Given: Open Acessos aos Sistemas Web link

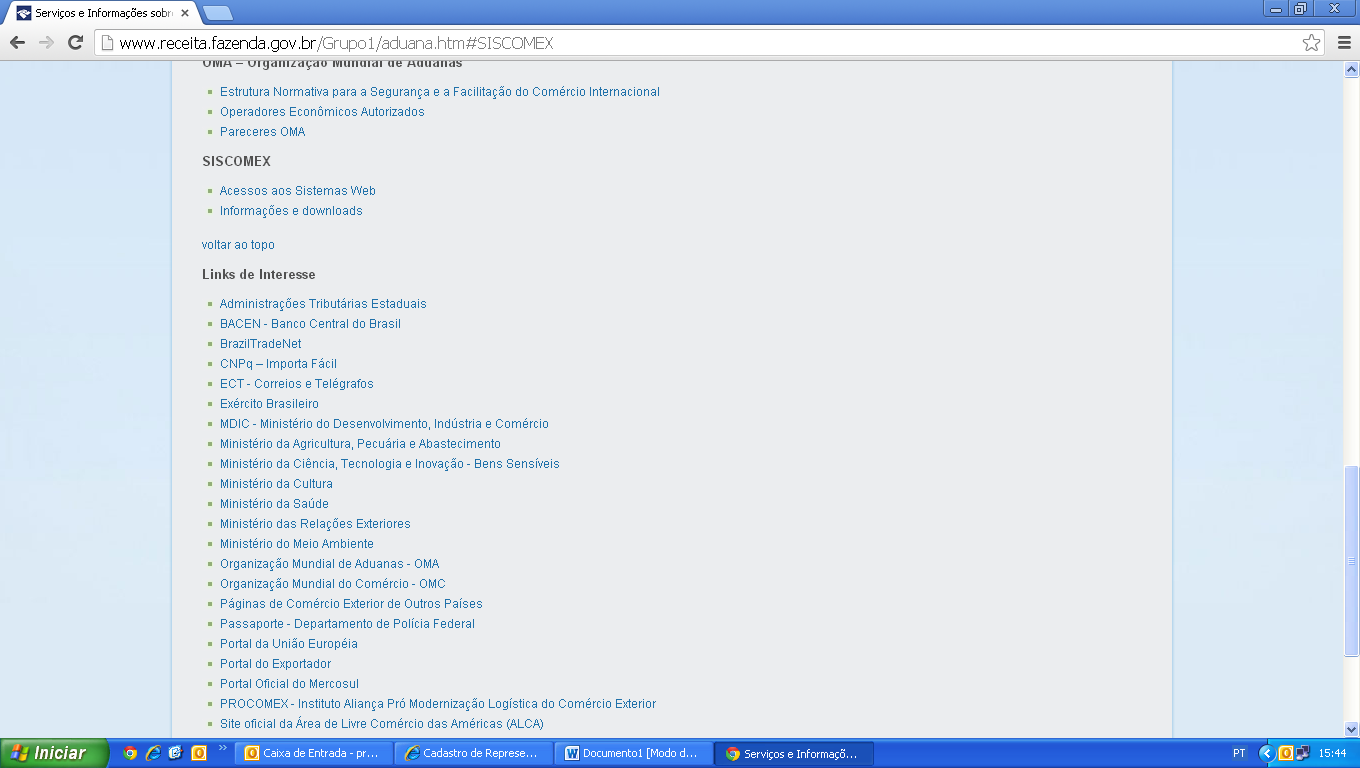Looking at the screenshot, I should [x=298, y=190].
